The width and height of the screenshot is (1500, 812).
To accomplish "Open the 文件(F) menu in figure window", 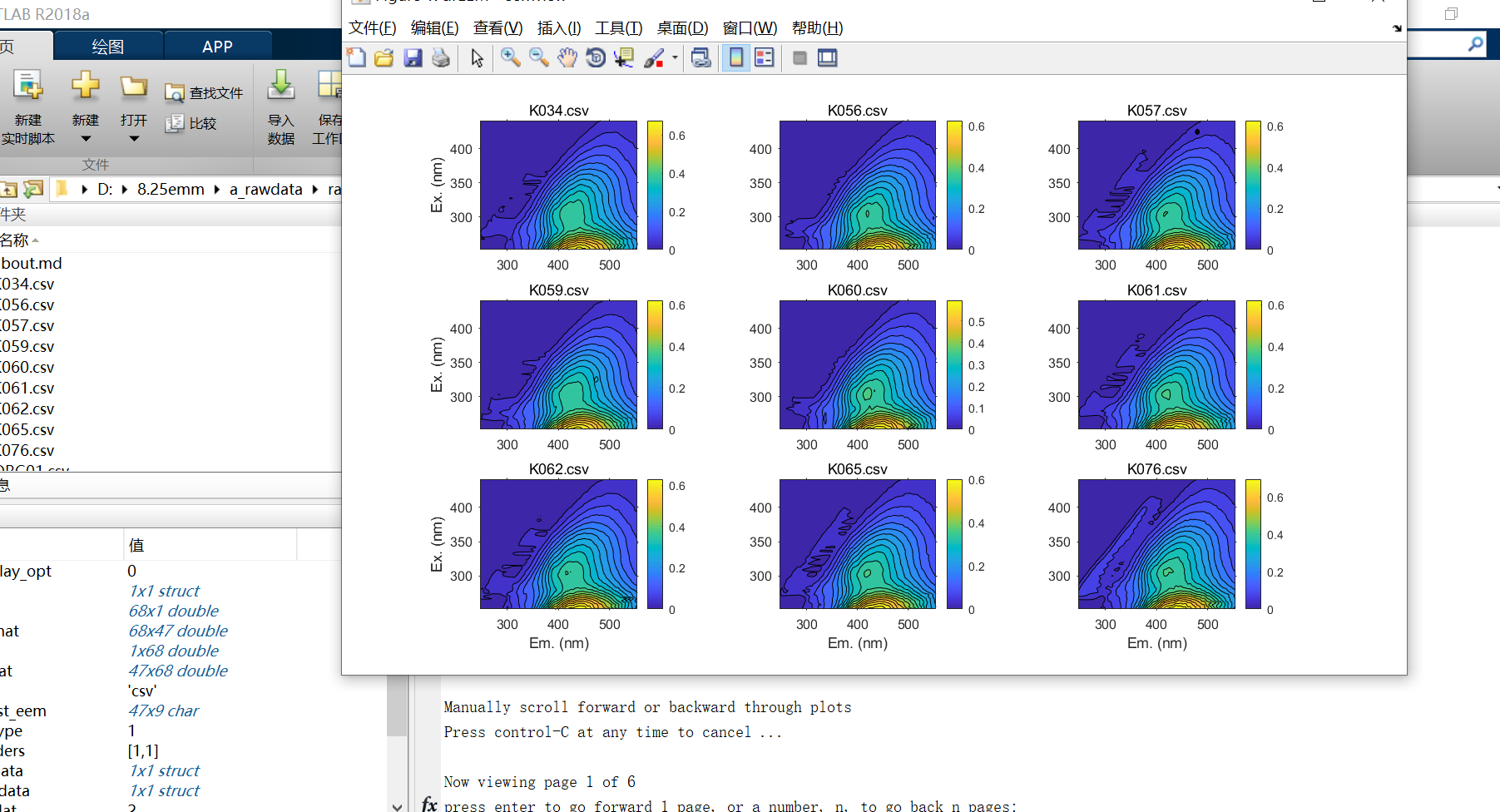I will [x=372, y=28].
